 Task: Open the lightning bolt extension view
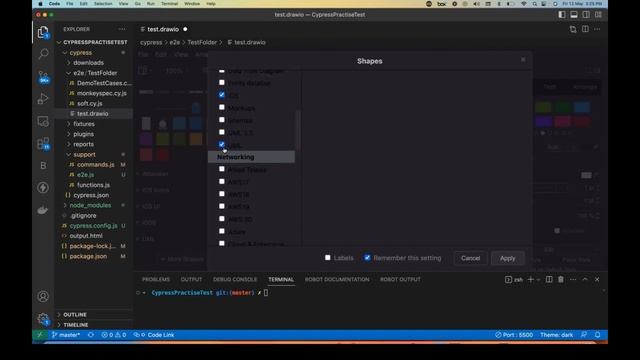click(43, 188)
